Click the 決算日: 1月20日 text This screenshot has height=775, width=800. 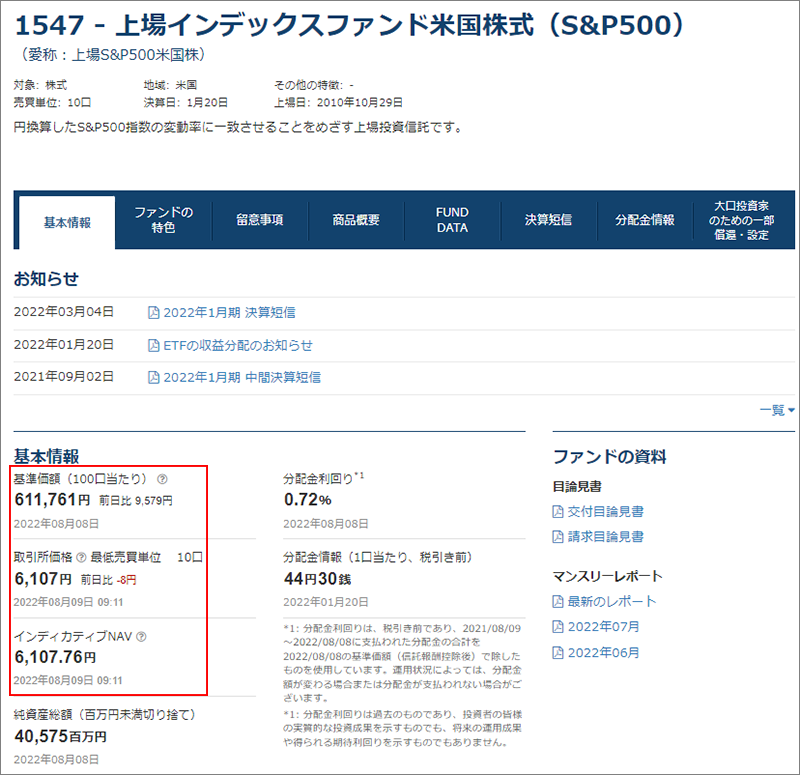186,103
